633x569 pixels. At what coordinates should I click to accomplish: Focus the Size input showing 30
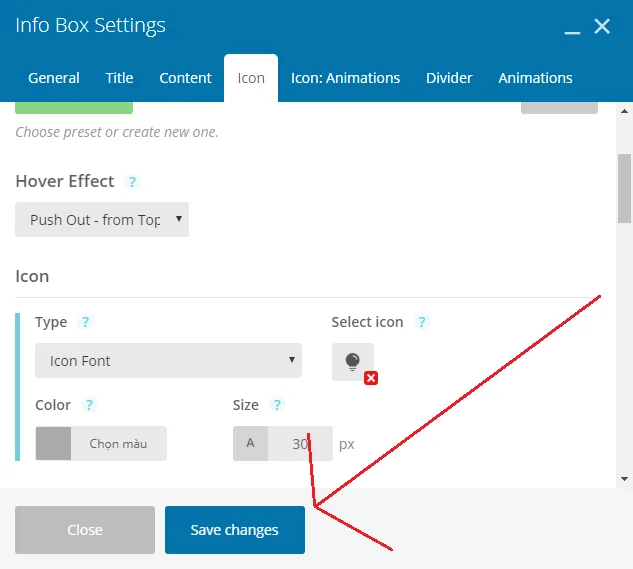tap(300, 443)
